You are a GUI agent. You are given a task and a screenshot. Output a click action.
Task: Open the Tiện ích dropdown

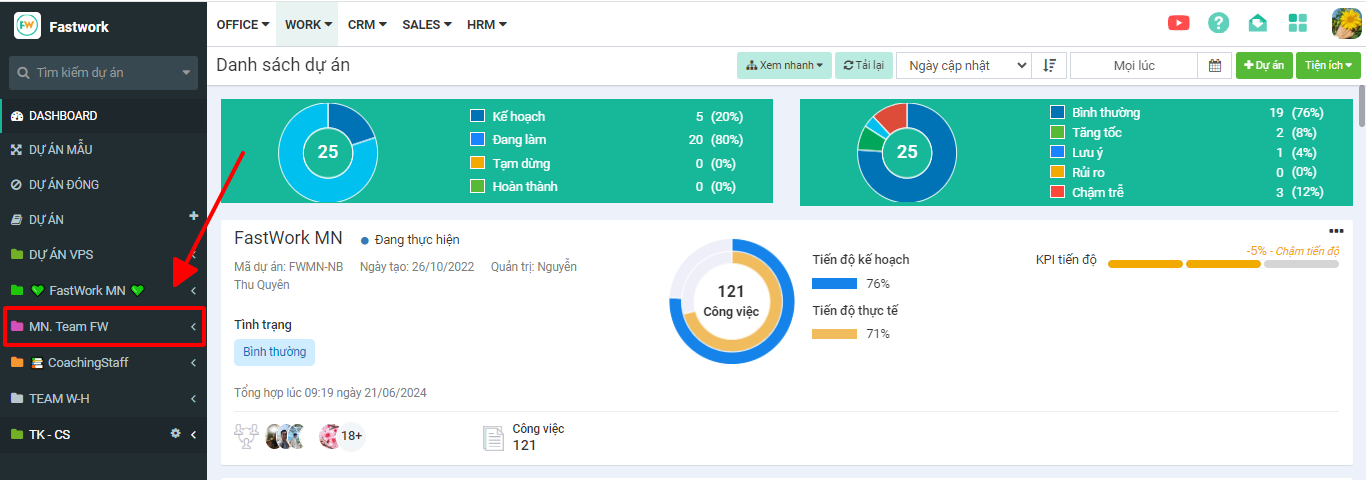click(x=1328, y=65)
